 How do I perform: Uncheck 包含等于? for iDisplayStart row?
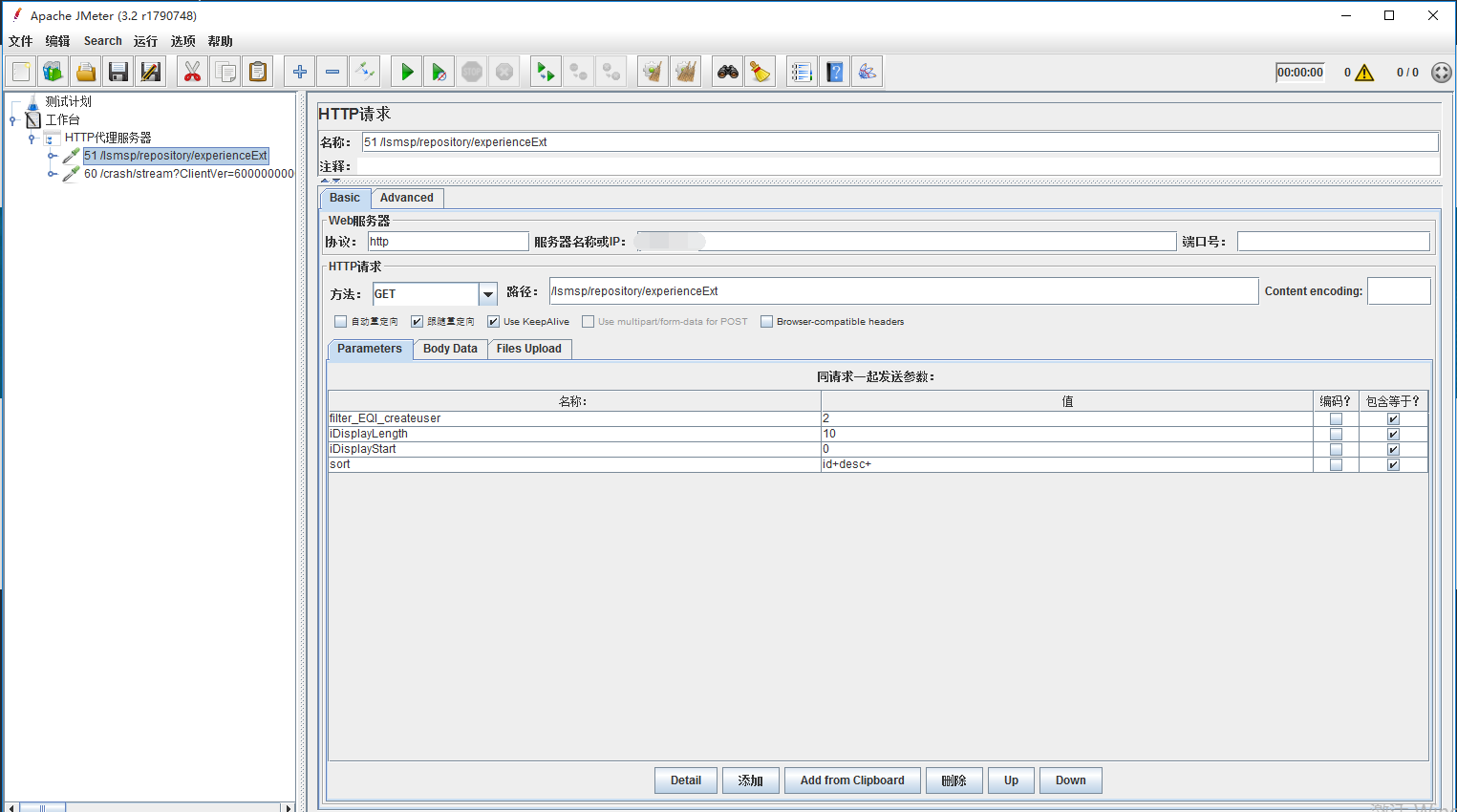point(1393,449)
